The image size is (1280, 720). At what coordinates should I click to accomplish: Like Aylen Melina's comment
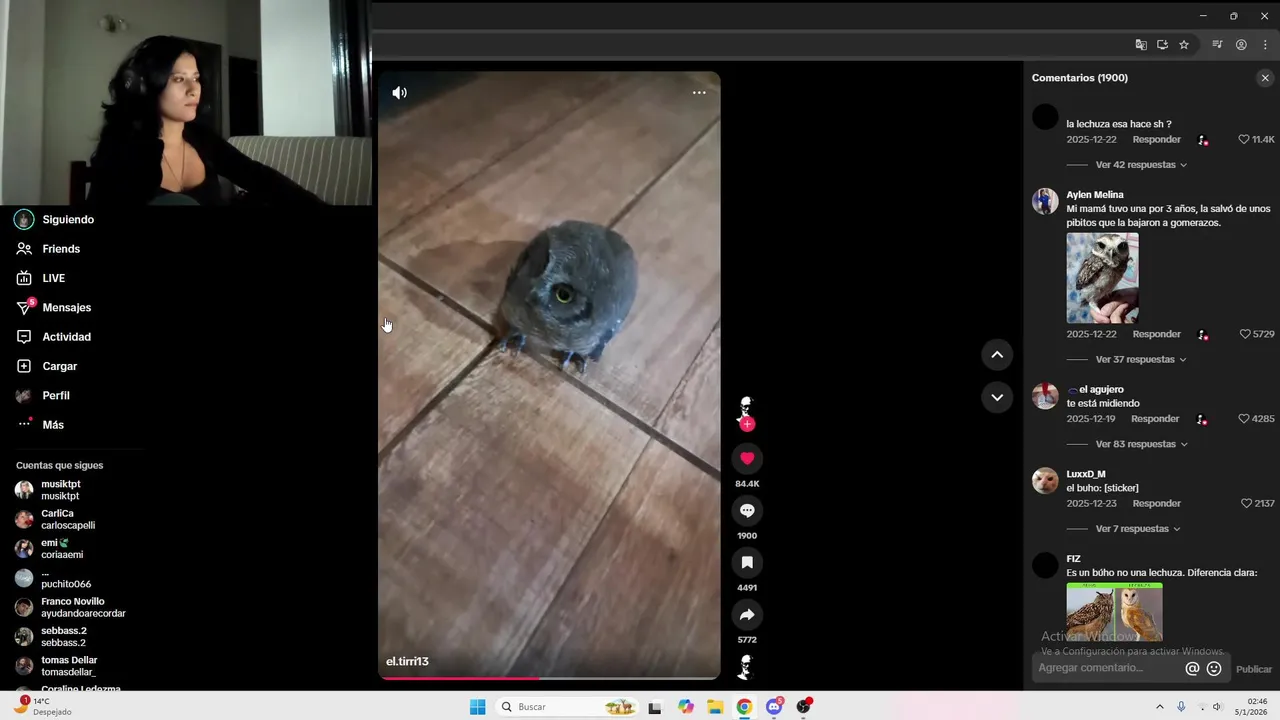(1244, 334)
